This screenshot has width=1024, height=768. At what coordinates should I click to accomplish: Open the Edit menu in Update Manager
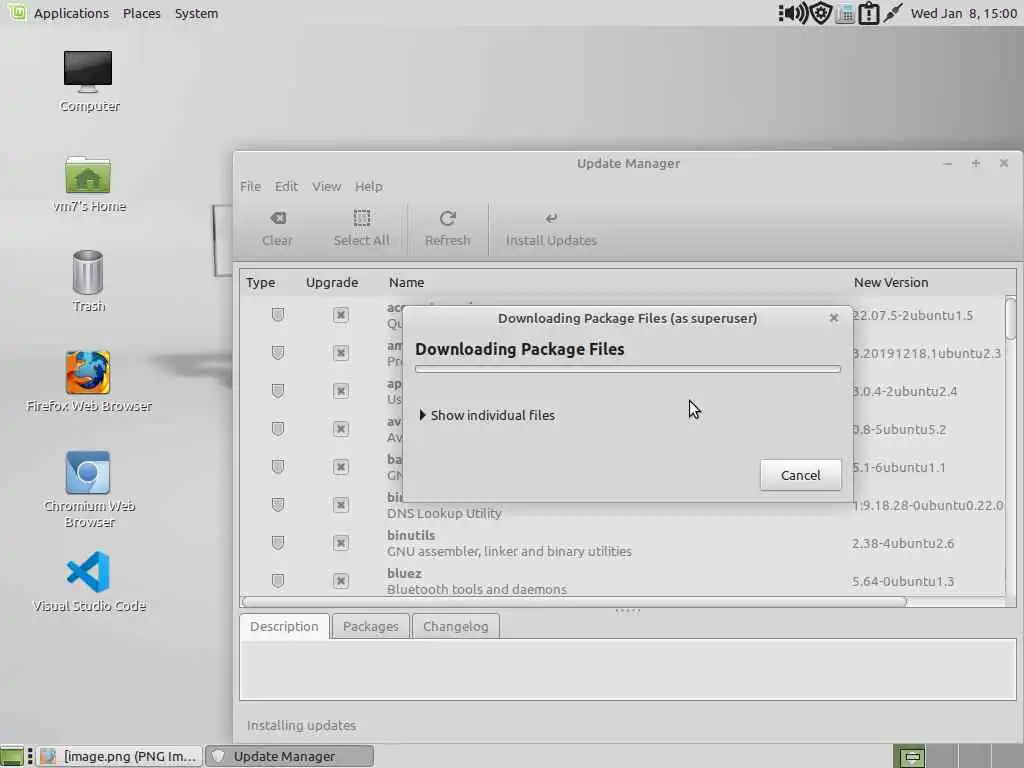pos(286,186)
